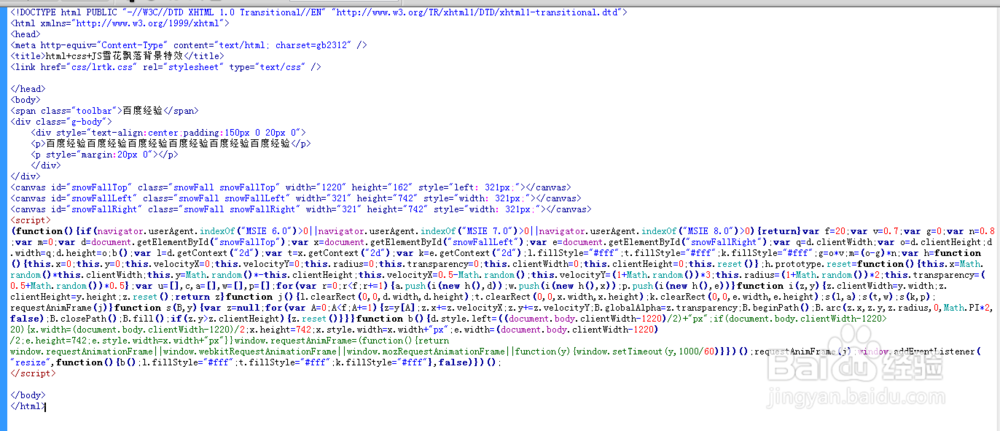Click the closing </head> tag
Image resolution: width=1000 pixels, height=431 pixels.
(x=28, y=88)
